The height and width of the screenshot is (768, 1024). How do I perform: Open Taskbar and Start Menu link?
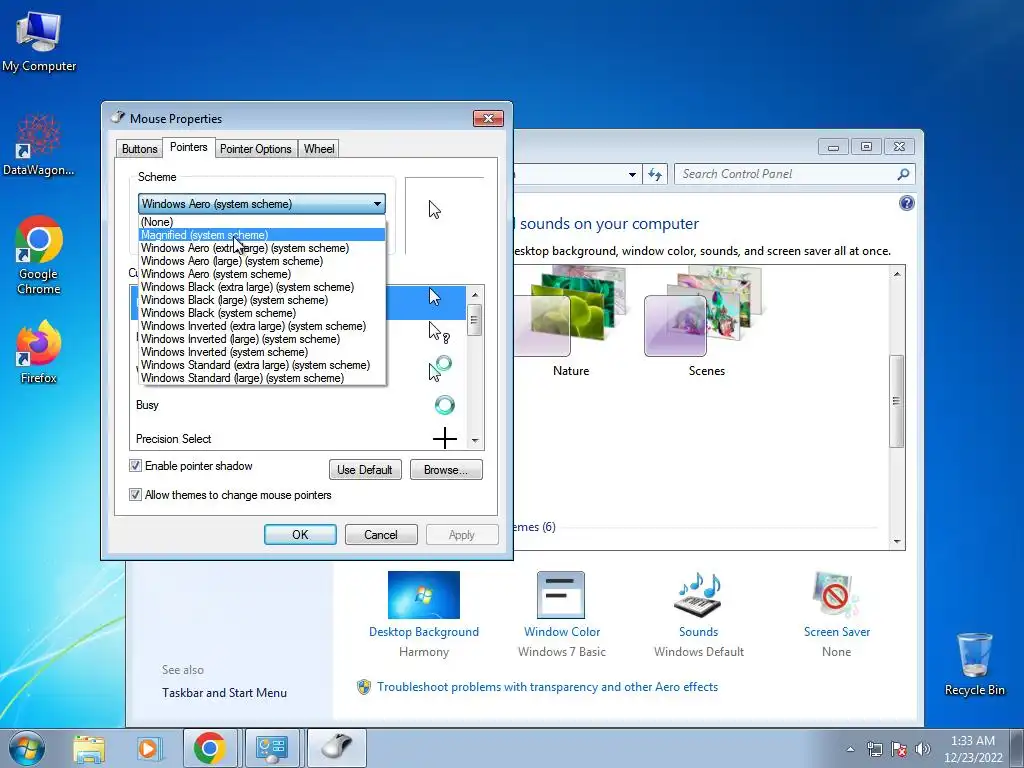[x=224, y=693]
